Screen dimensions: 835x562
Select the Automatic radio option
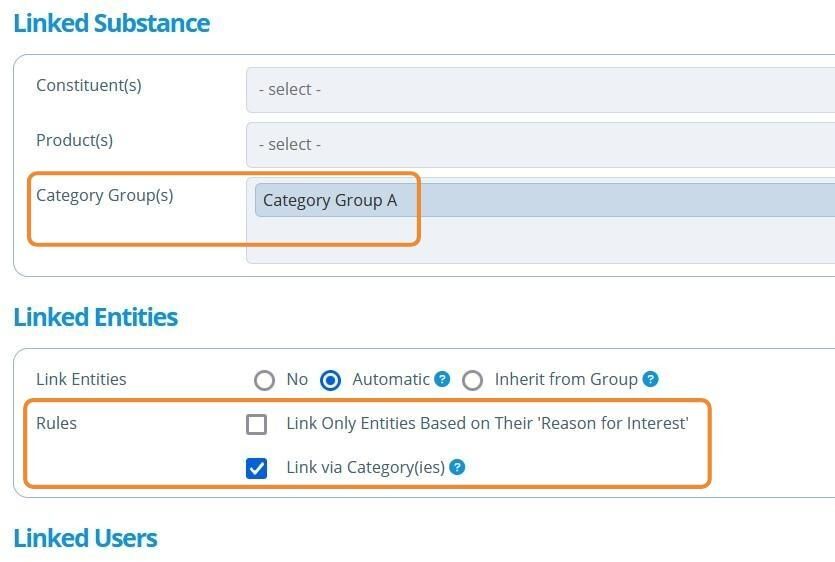click(330, 380)
